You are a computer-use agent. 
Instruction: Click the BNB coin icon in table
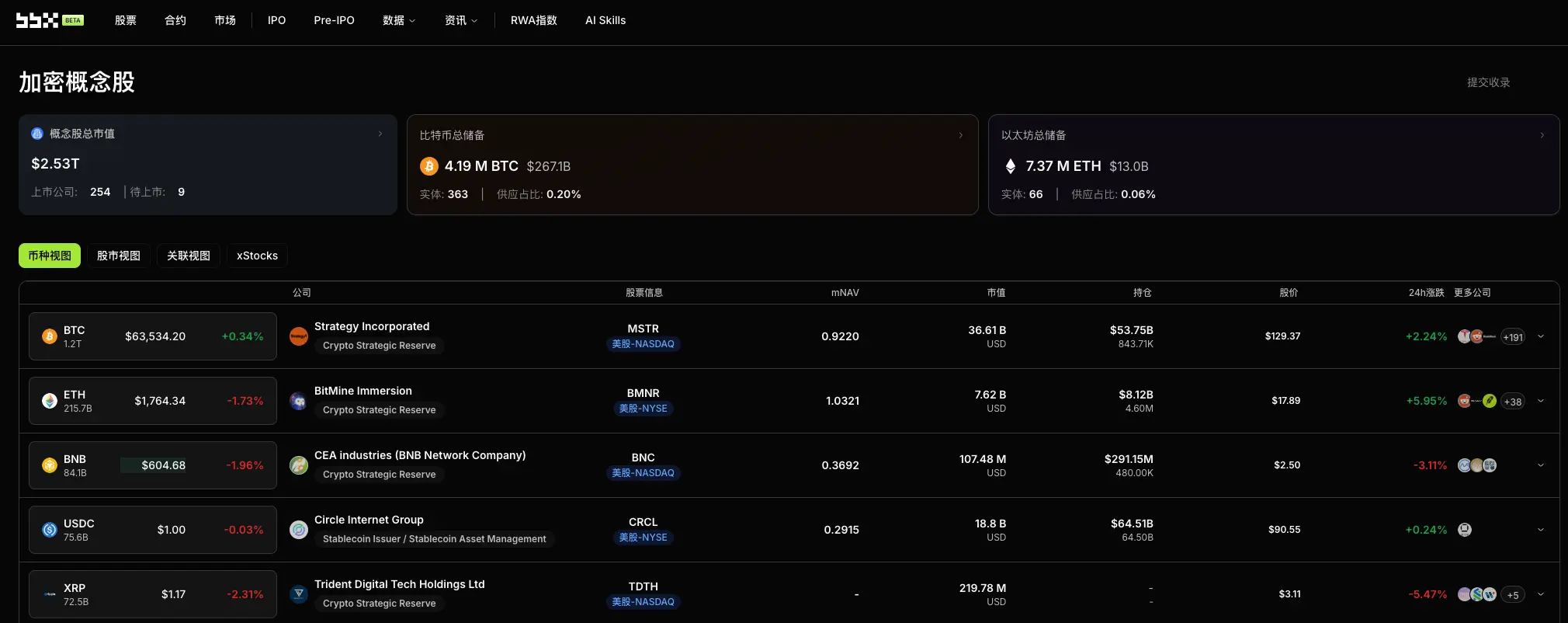point(50,465)
